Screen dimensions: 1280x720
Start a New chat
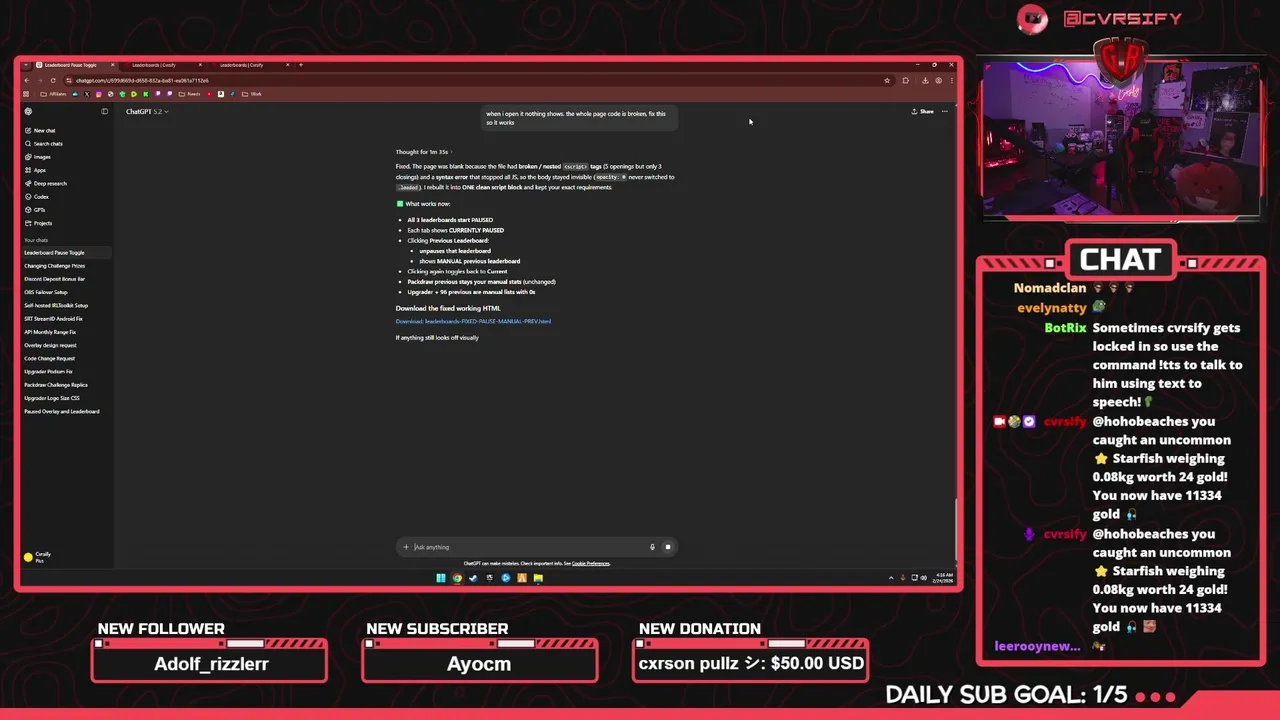[44, 130]
